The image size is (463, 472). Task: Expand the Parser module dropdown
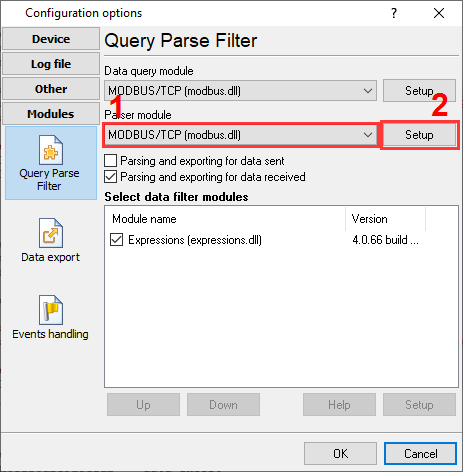tap(240, 135)
